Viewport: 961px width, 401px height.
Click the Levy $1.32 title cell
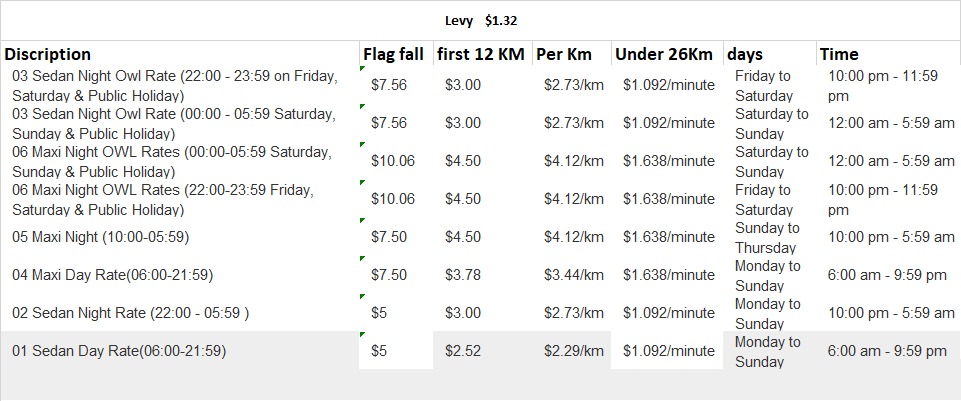coord(480,20)
